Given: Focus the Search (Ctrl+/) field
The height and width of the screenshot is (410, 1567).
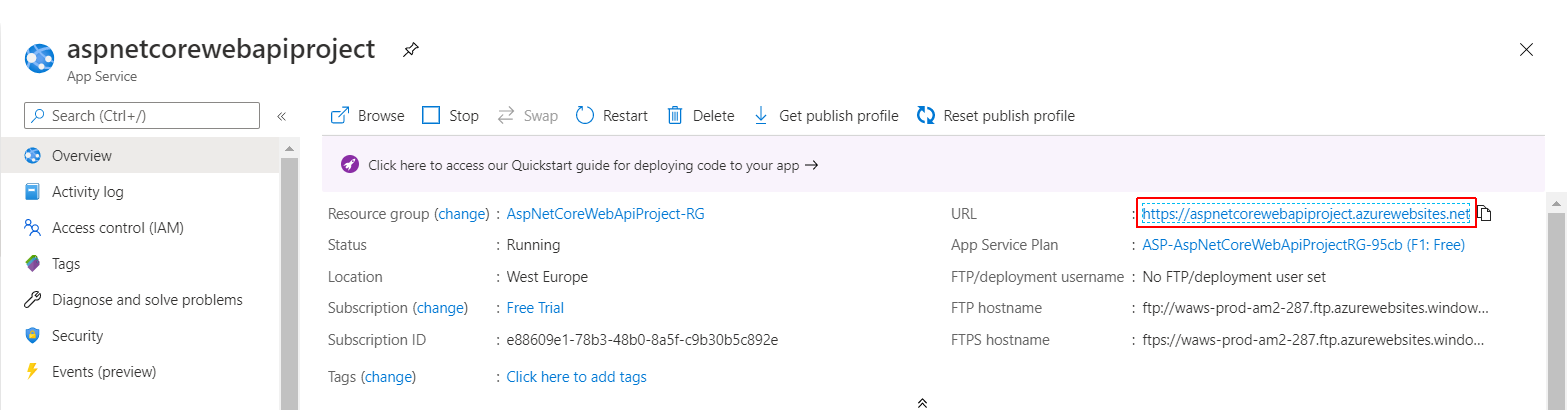Looking at the screenshot, I should click(x=142, y=116).
